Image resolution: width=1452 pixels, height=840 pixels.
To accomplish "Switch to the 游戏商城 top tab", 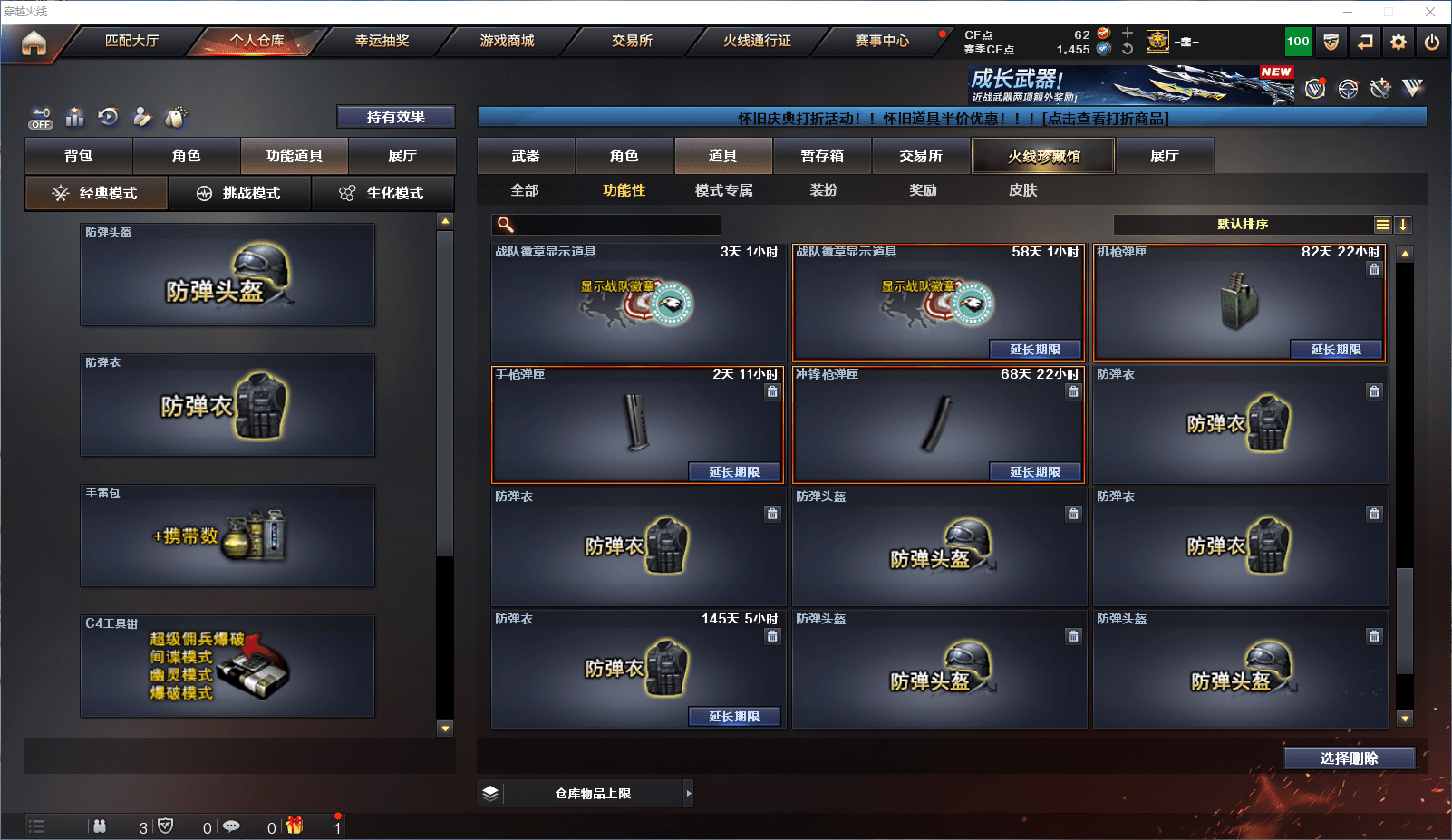I will click(507, 41).
